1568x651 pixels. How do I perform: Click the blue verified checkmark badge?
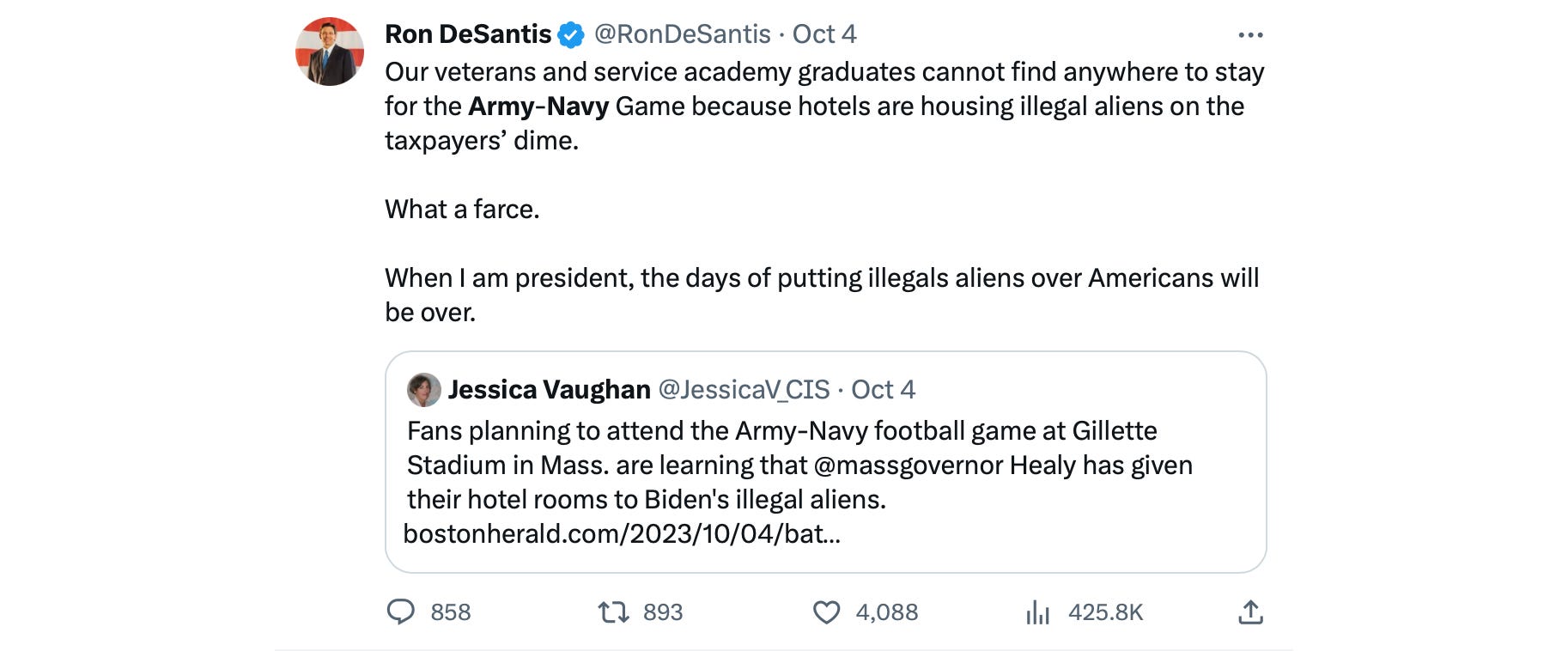pyautogui.click(x=571, y=35)
